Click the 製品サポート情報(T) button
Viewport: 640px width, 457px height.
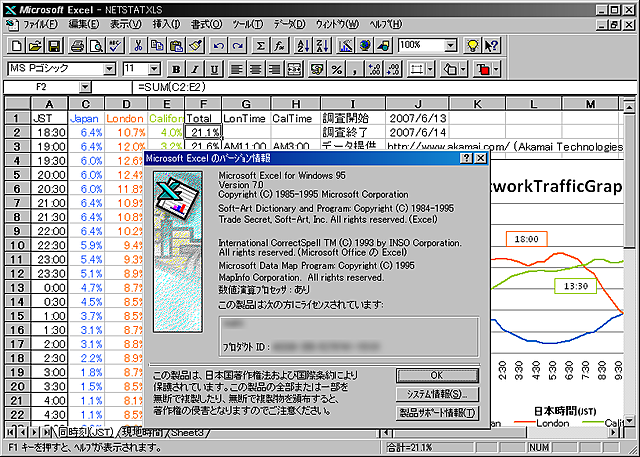pos(437,413)
